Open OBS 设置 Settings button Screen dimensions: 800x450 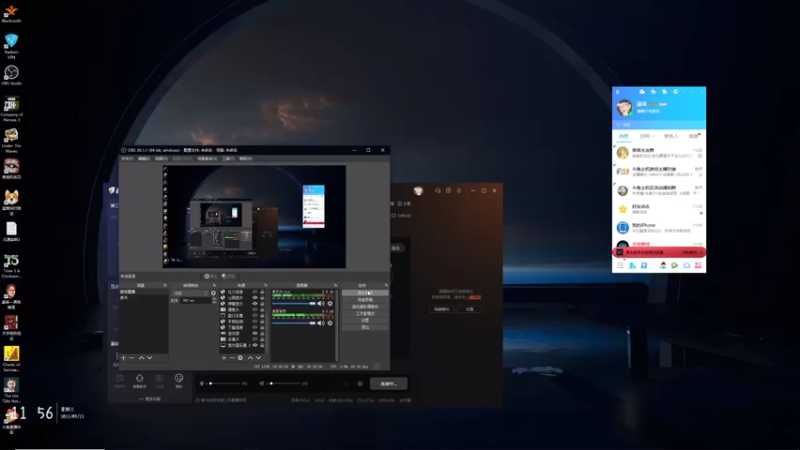[365, 320]
